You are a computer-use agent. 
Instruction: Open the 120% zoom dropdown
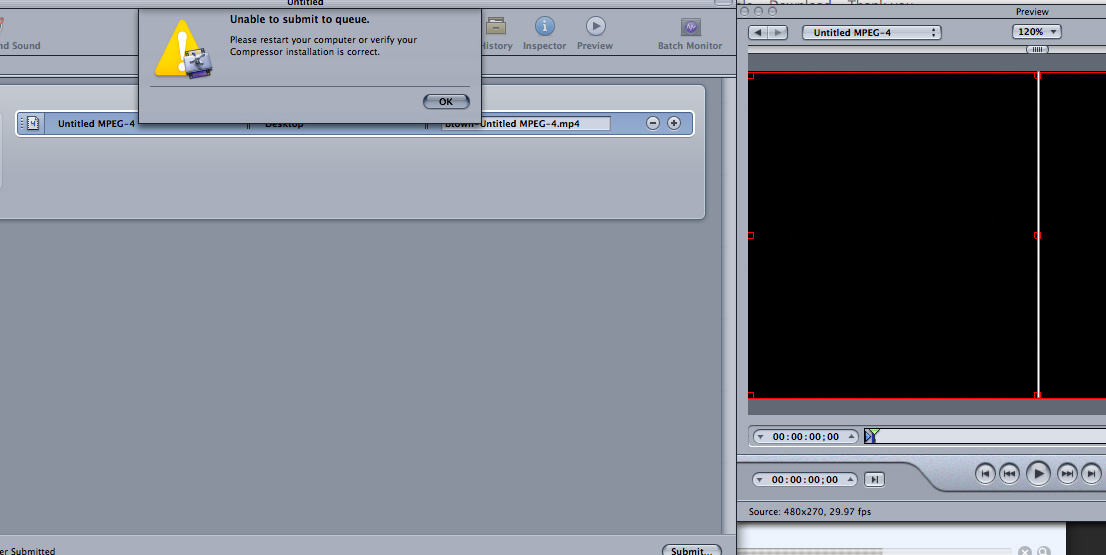pos(1036,32)
